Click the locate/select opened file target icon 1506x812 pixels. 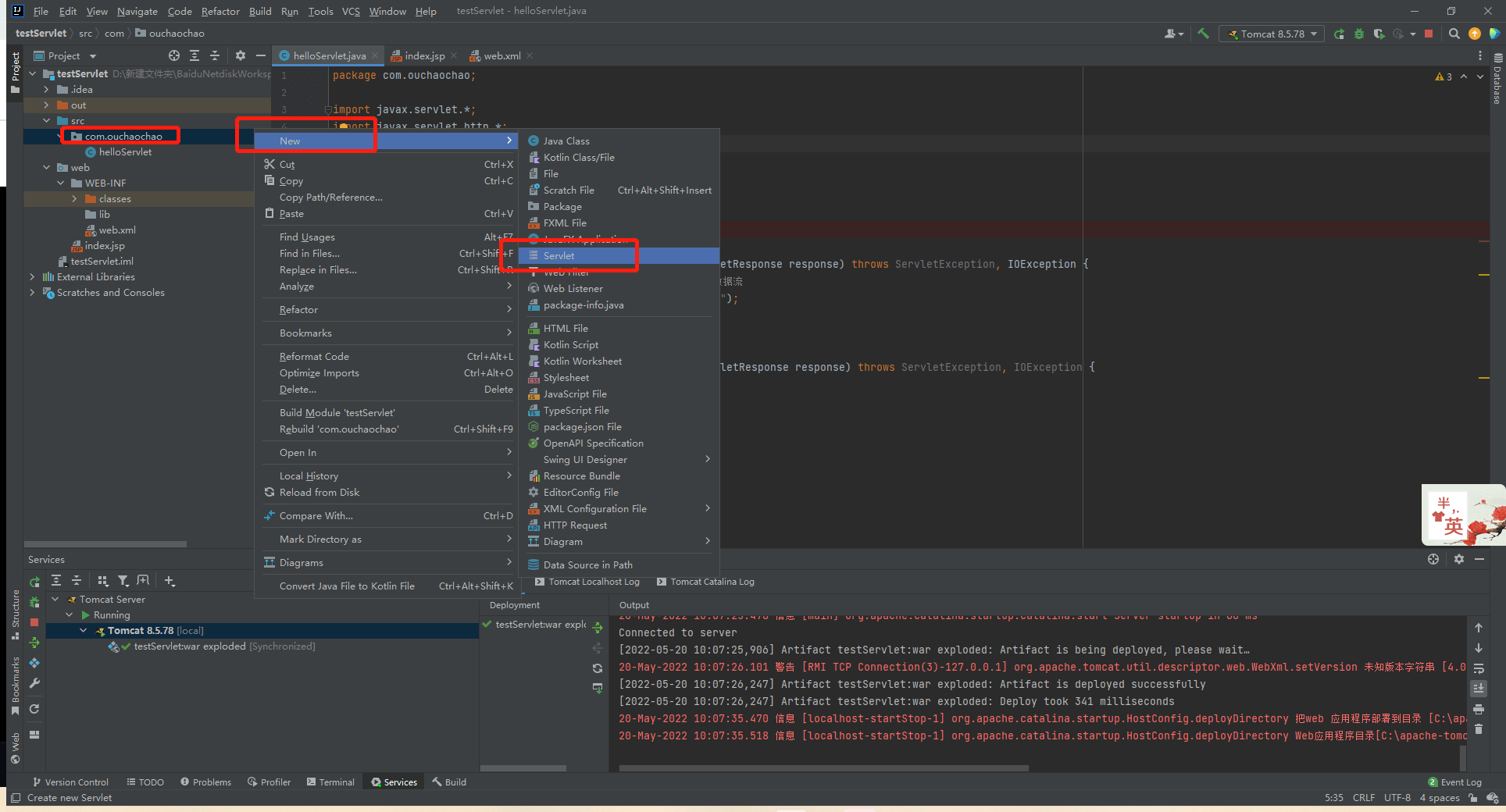point(174,55)
